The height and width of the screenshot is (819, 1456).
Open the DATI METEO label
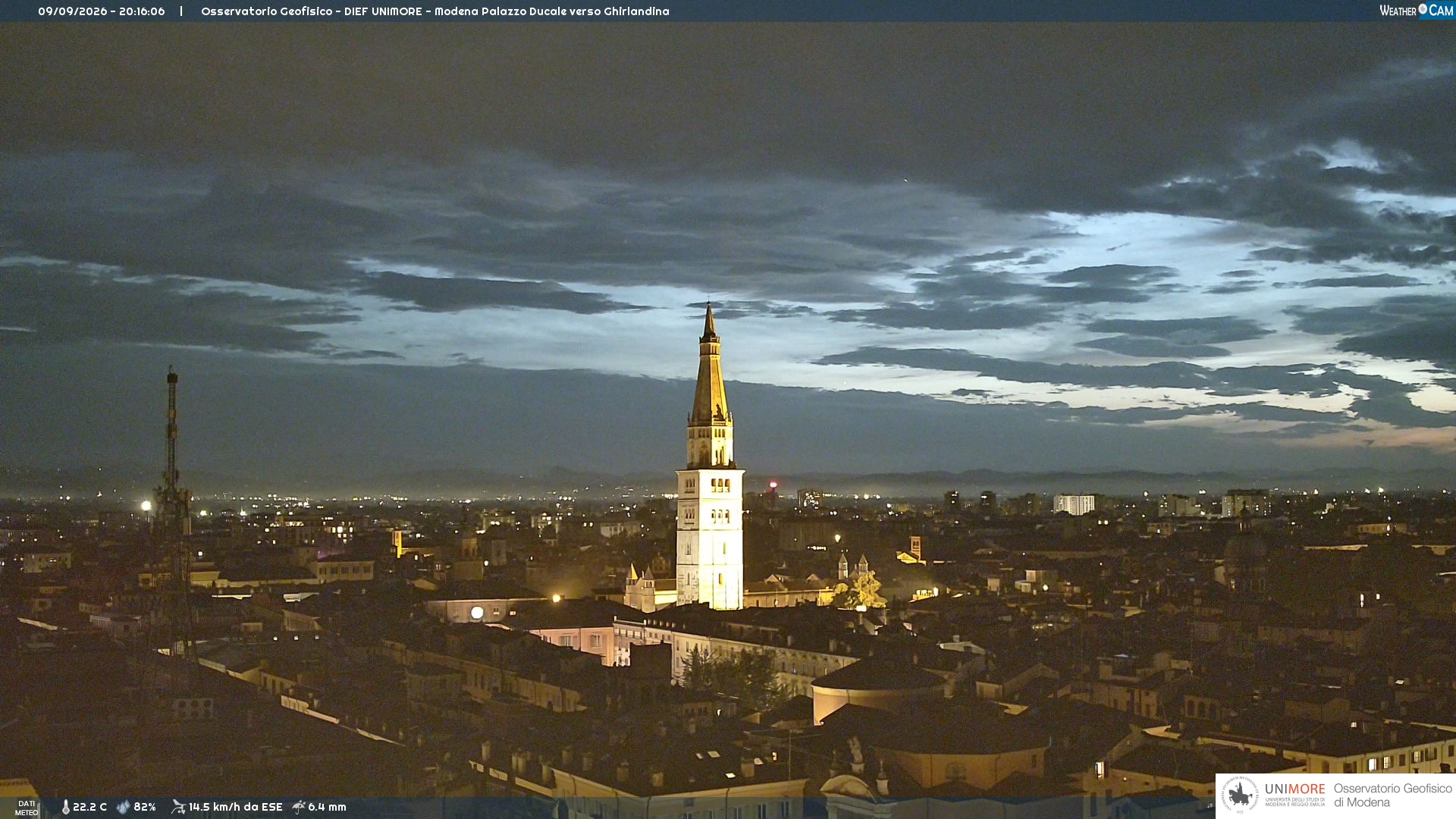pos(27,808)
